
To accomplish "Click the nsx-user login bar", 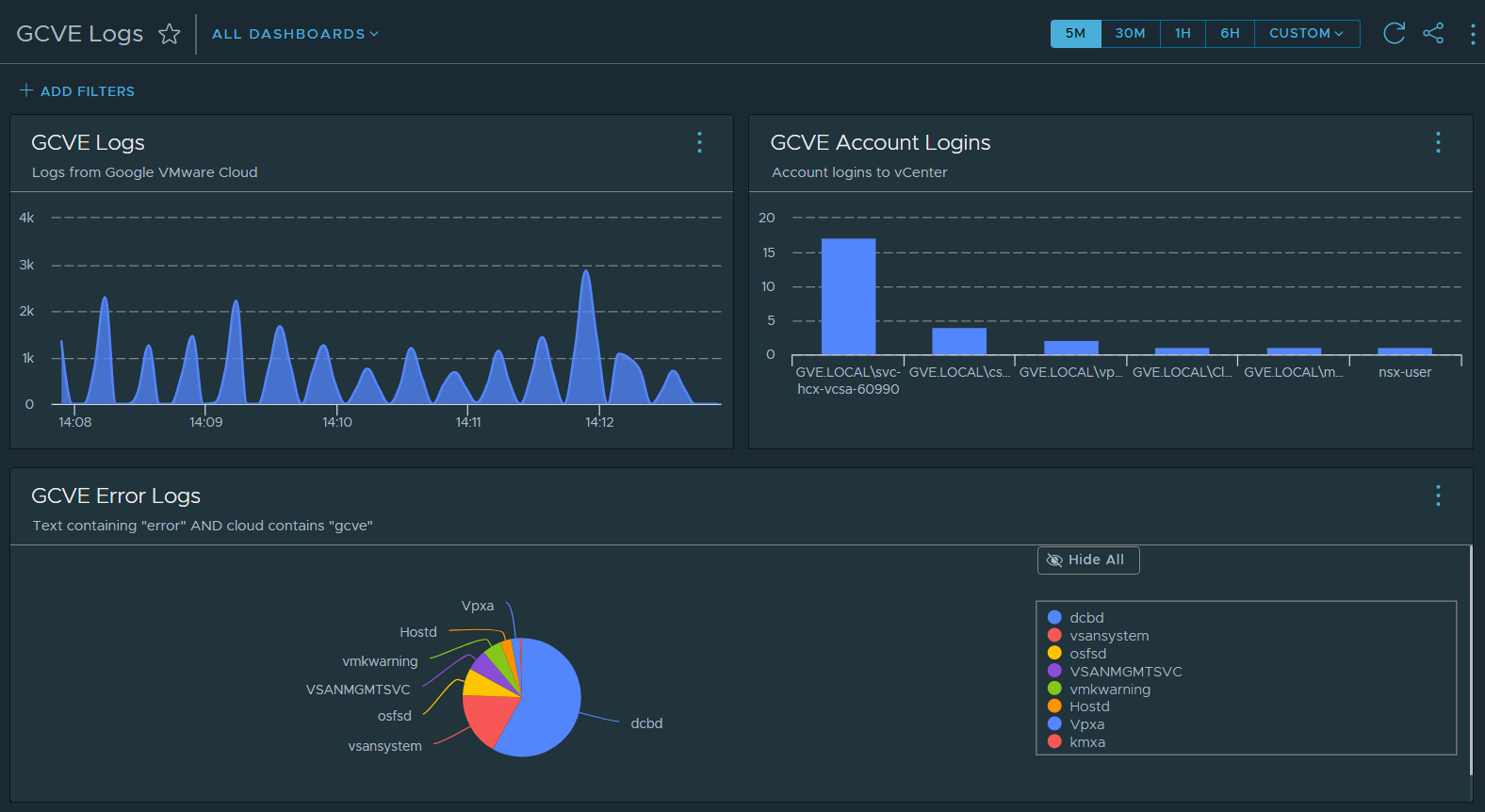I will tap(1405, 351).
